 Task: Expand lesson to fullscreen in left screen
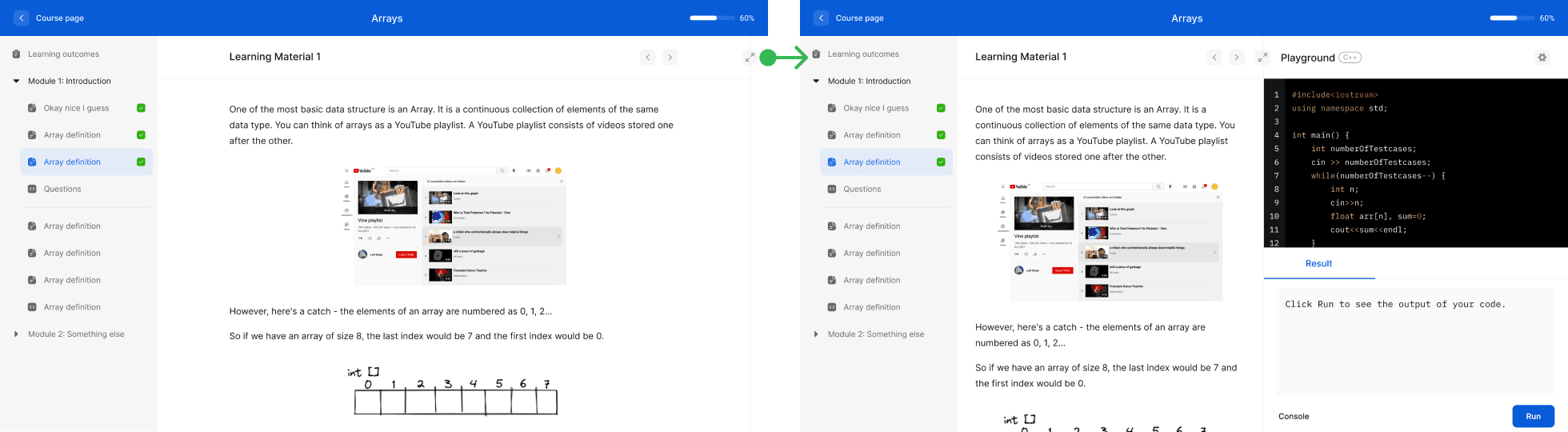tap(749, 58)
